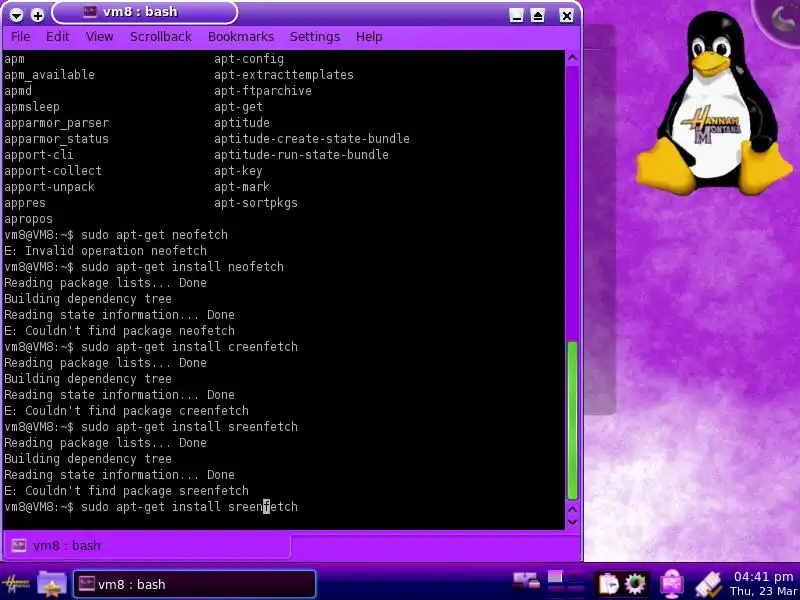Select the vm8 : bash session tab
This screenshot has width=800, height=600.
point(147,545)
